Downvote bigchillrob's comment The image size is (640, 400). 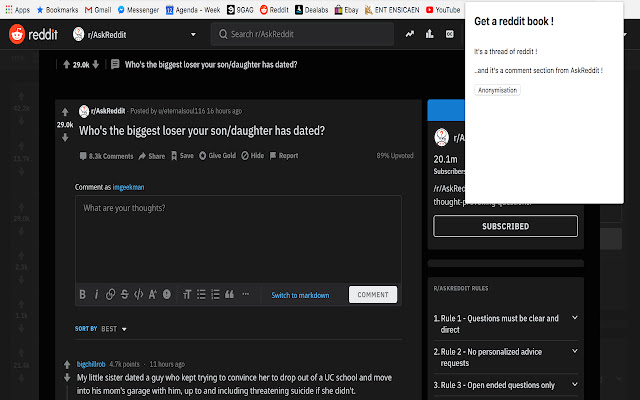pos(67,378)
